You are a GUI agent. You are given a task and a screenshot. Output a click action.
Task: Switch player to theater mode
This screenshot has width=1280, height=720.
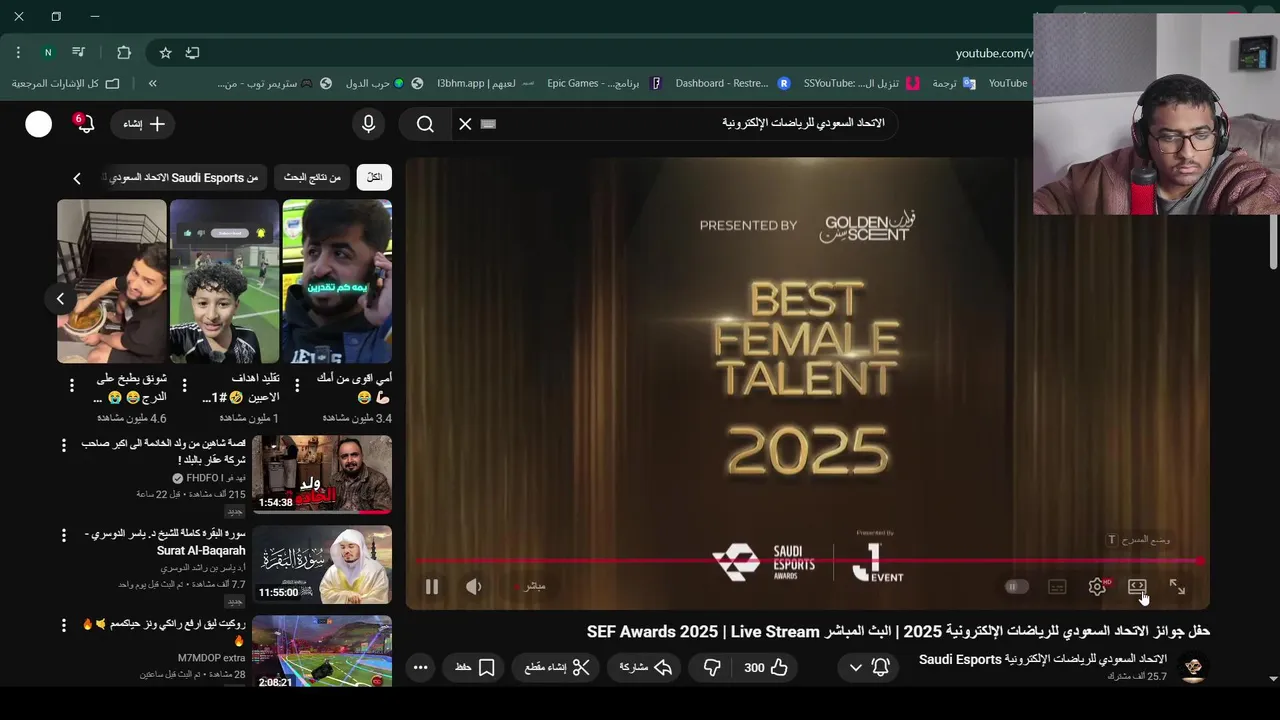click(1137, 587)
